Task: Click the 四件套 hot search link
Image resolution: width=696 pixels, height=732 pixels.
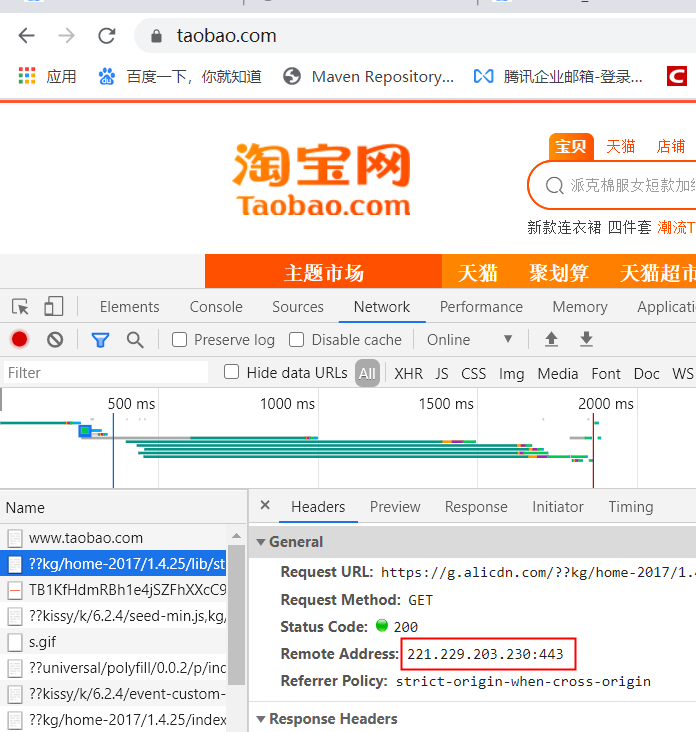Action: (x=629, y=227)
